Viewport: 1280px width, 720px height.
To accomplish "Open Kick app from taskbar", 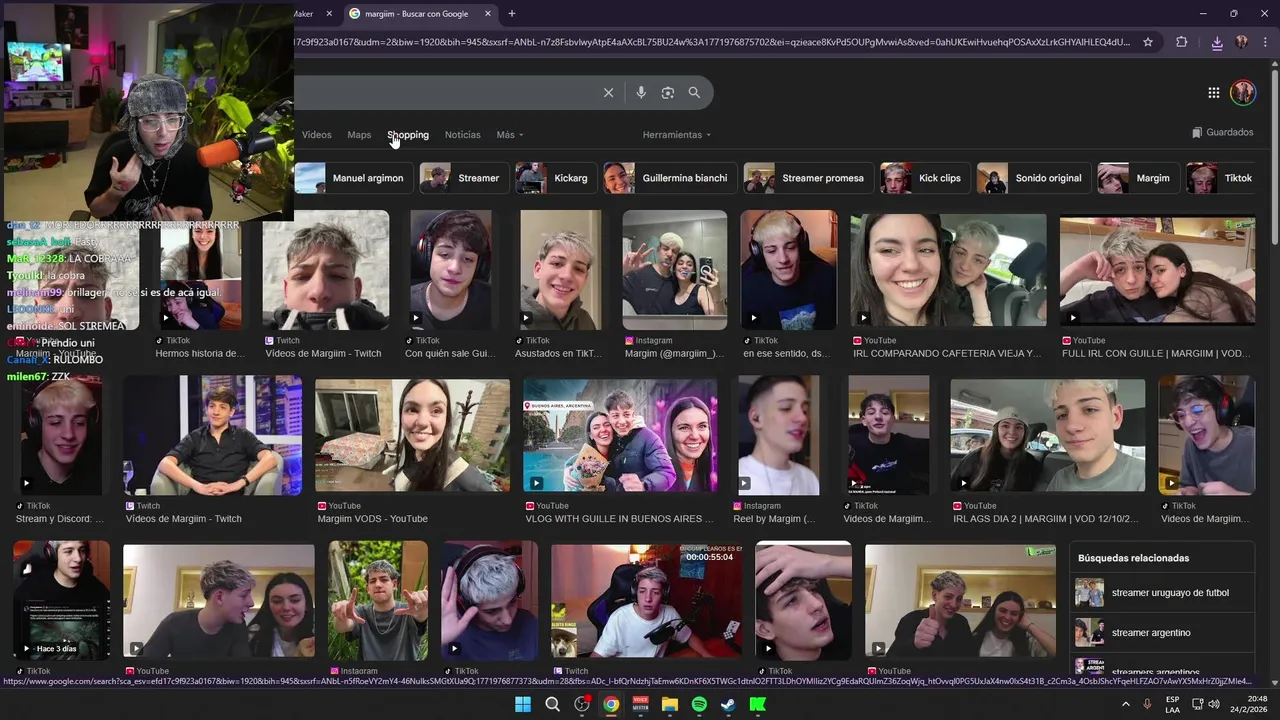I will tap(758, 704).
